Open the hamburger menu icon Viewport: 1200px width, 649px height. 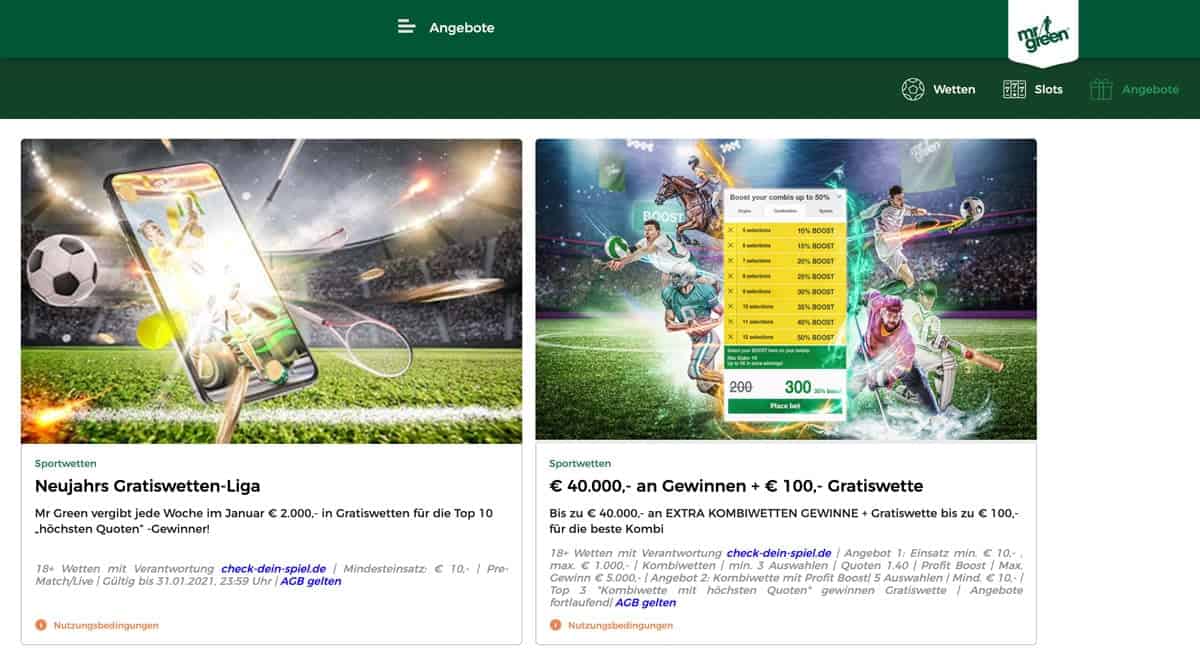[x=406, y=27]
